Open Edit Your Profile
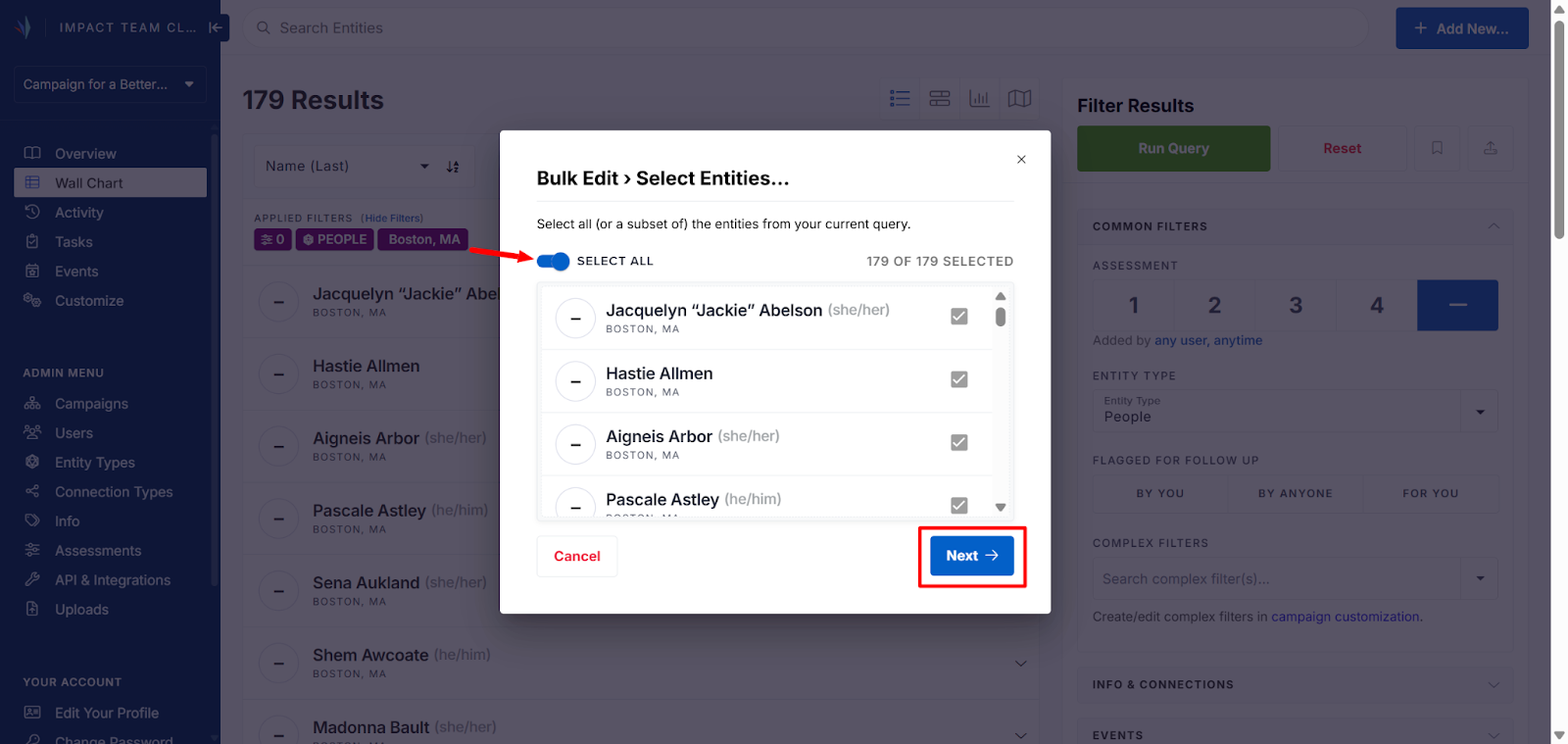The width and height of the screenshot is (1568, 744). click(107, 713)
